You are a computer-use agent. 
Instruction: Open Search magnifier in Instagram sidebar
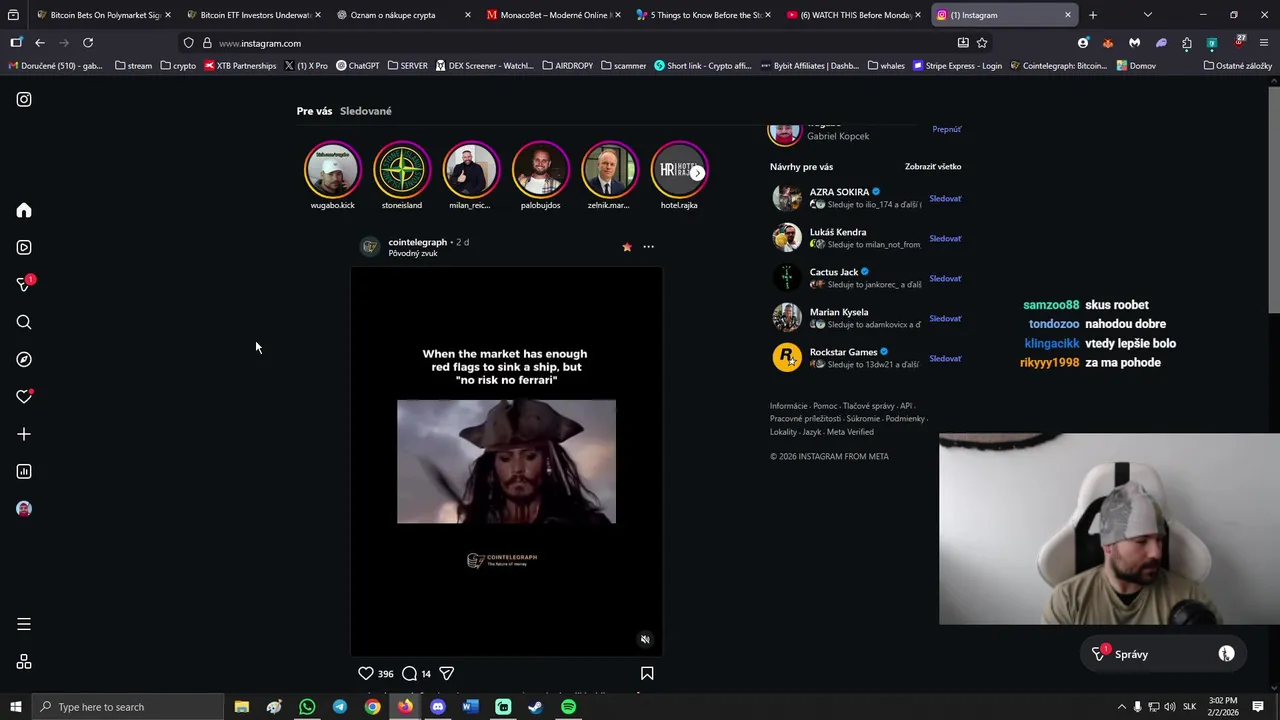tap(24, 322)
